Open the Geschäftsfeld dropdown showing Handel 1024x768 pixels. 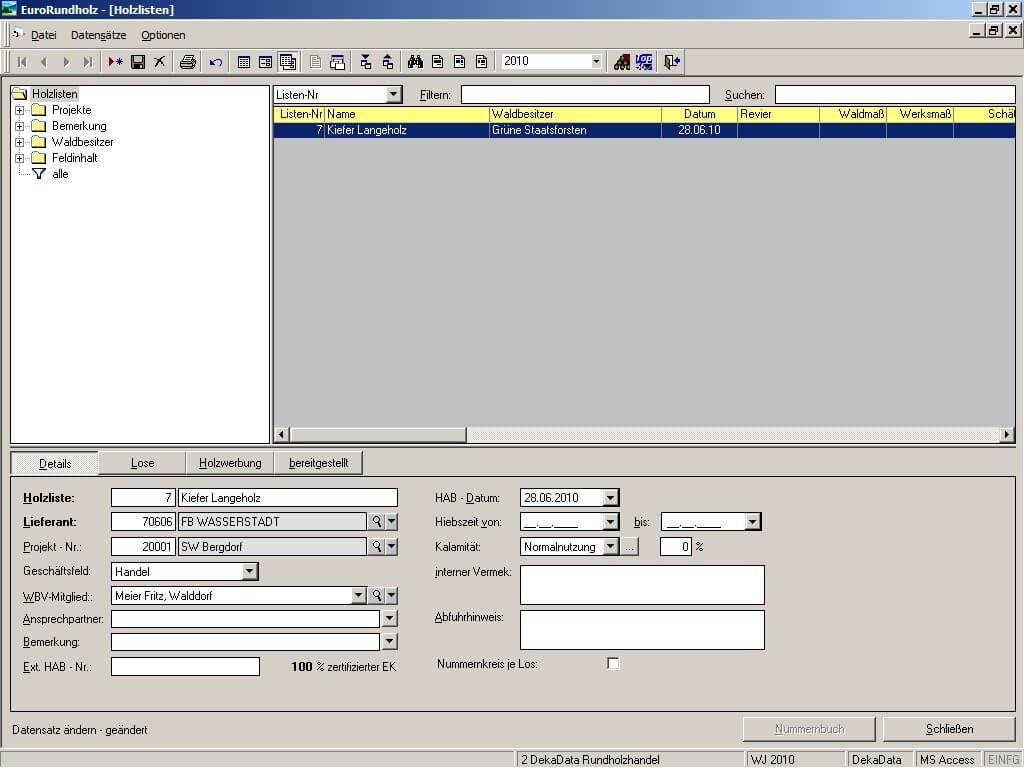click(250, 572)
